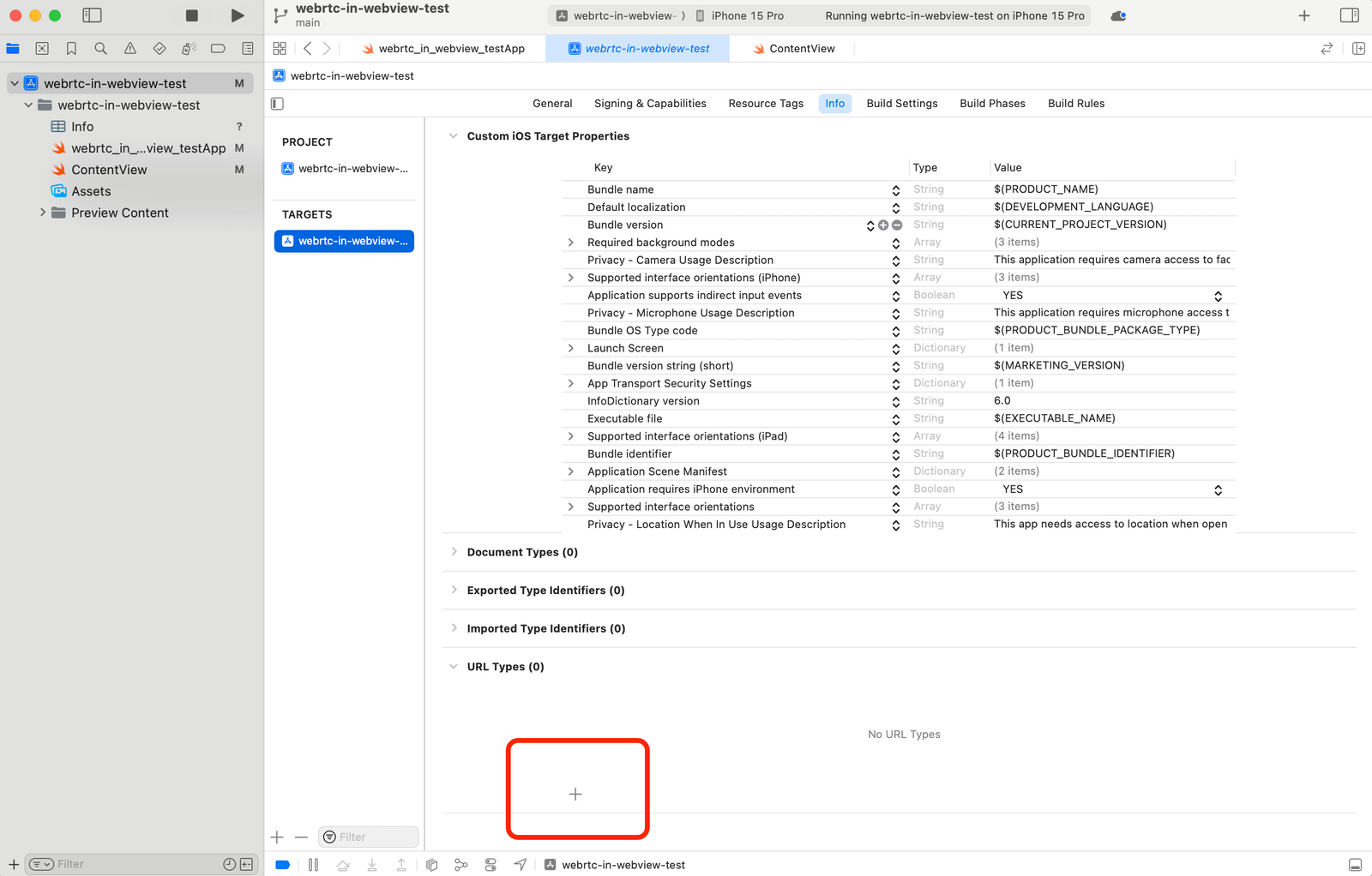Open Test navigator diamond icon
This screenshot has height=876, width=1372.
159,49
